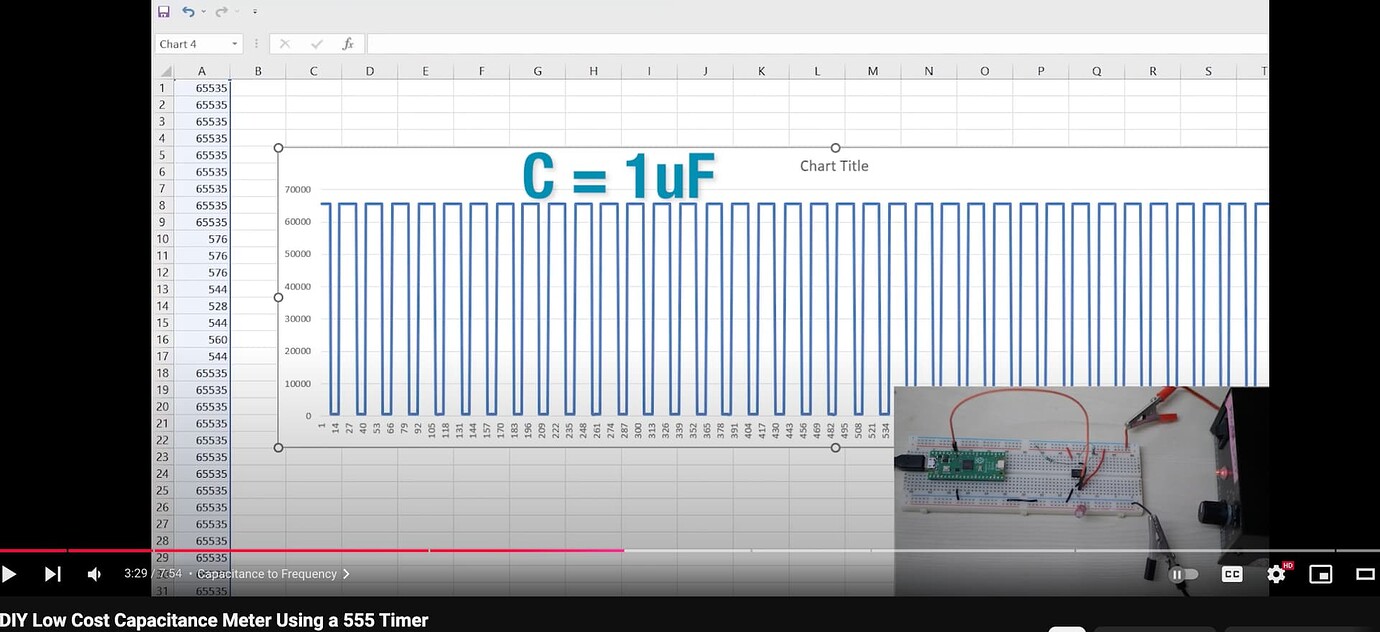Open the Insert Function (fx) dialog
1380x632 pixels.
[x=347, y=43]
